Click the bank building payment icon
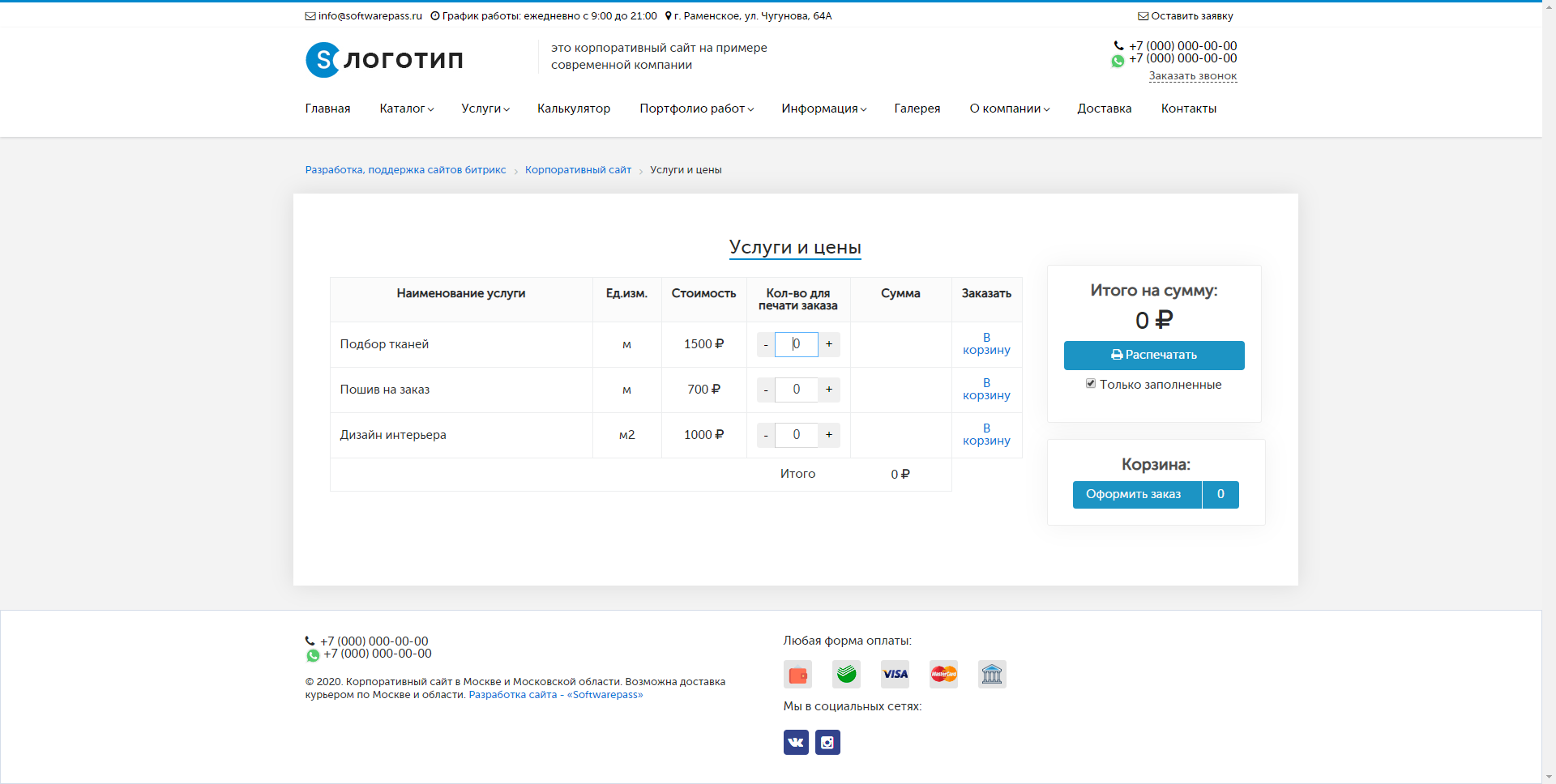 [x=992, y=674]
